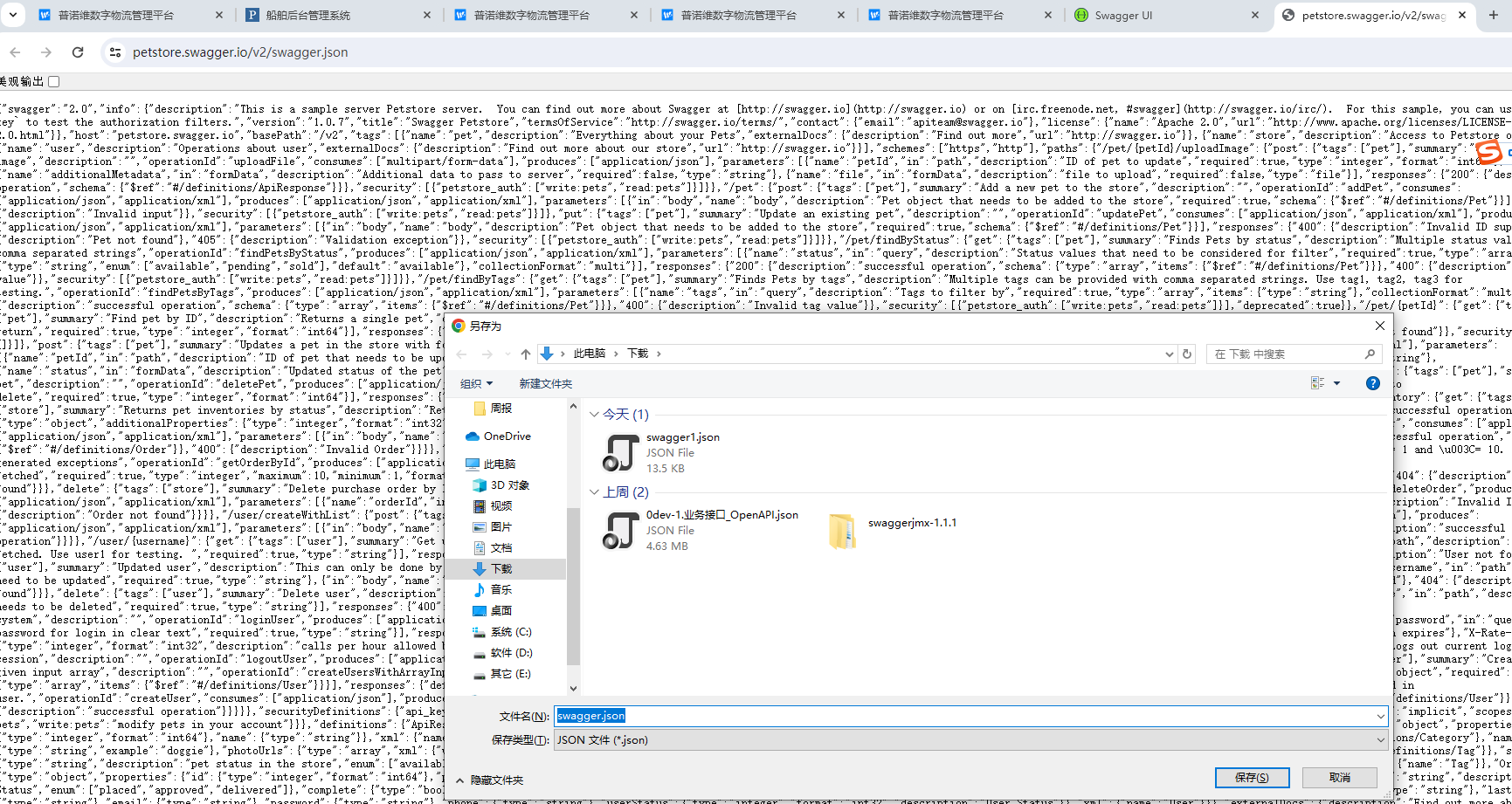1512x804 pixels.
Task: Toggle the 美观输出 pretty-print checkbox
Action: coord(54,81)
